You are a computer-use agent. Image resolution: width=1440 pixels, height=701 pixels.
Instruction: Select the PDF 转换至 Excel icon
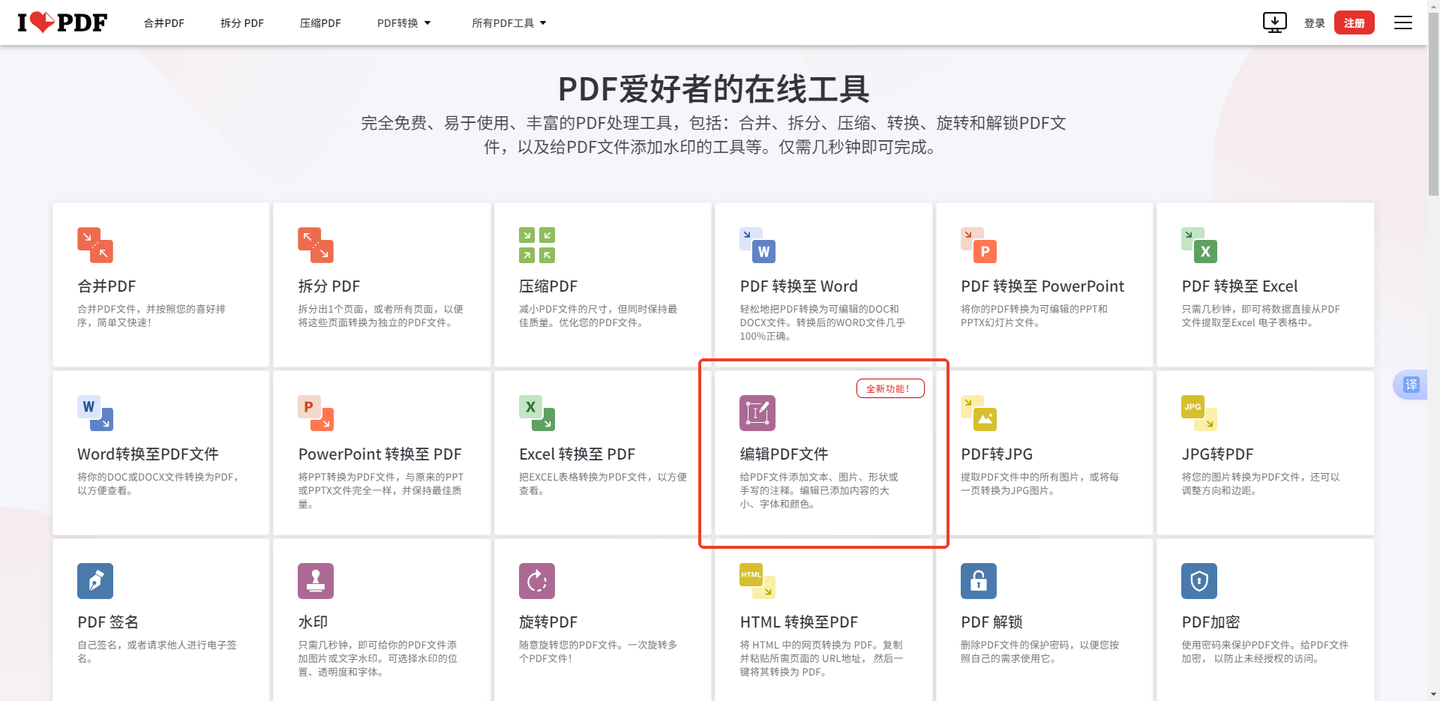tap(1200, 245)
